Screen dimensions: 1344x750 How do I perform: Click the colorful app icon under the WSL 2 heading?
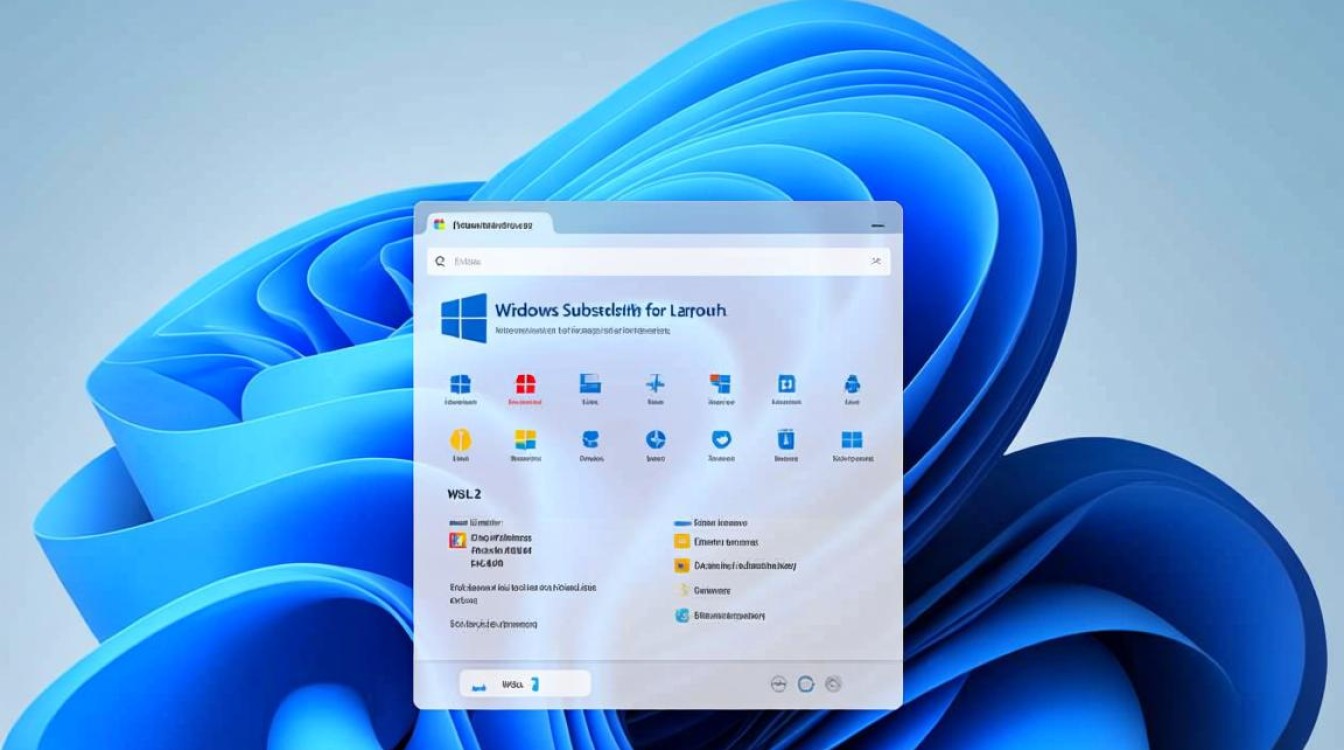point(460,540)
